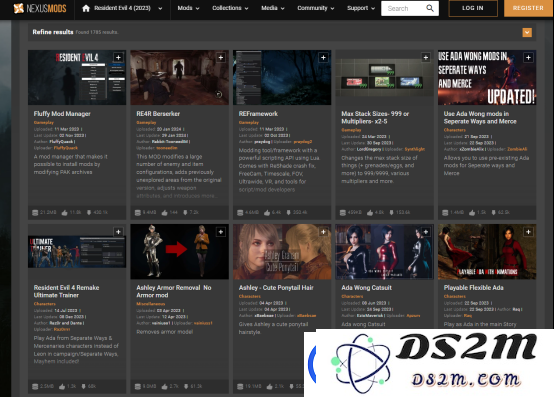This screenshot has width=554, height=397.
Task: Open the Support dropdown menu
Action: [361, 8]
